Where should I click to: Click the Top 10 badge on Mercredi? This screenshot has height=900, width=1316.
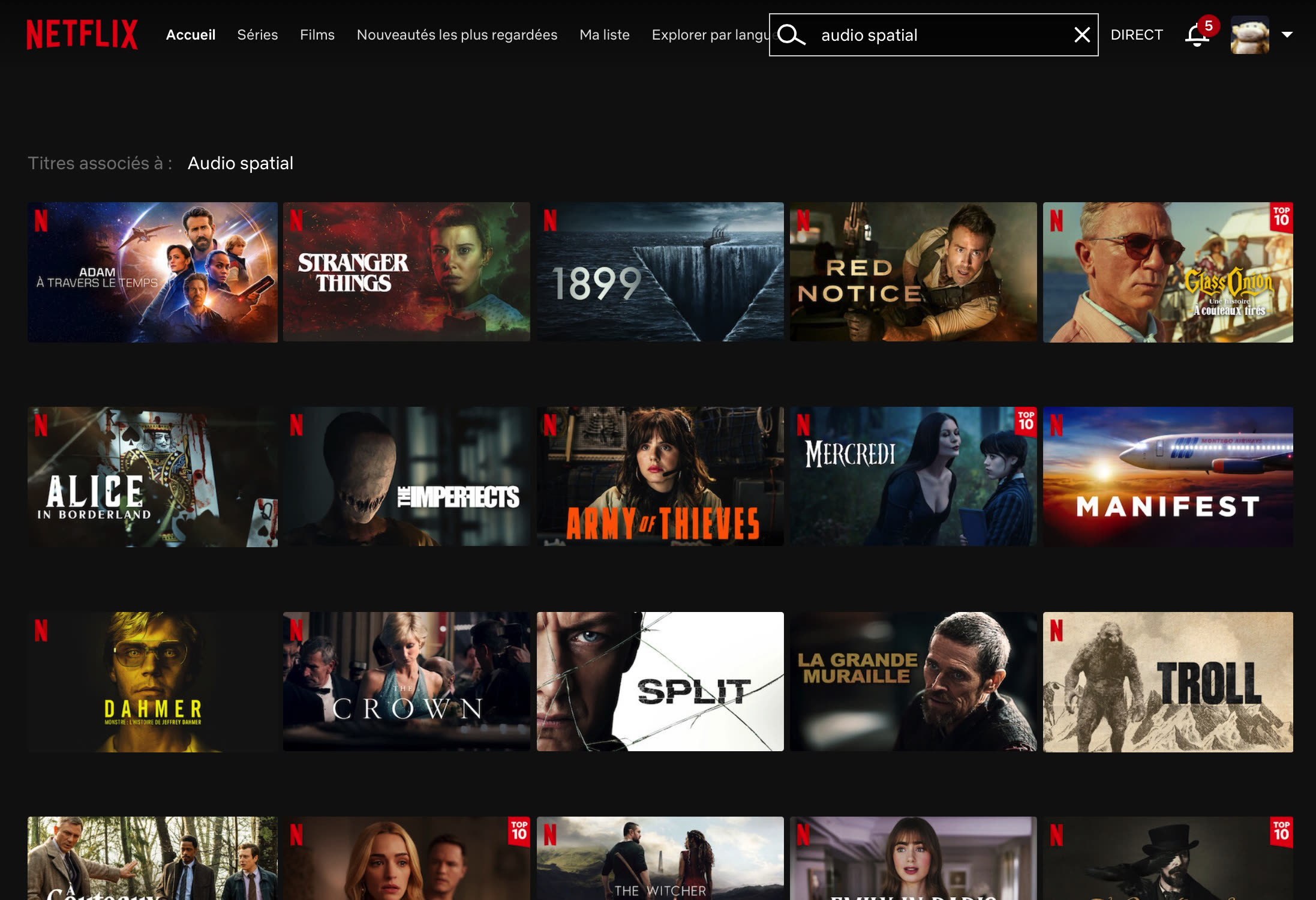[x=1026, y=421]
